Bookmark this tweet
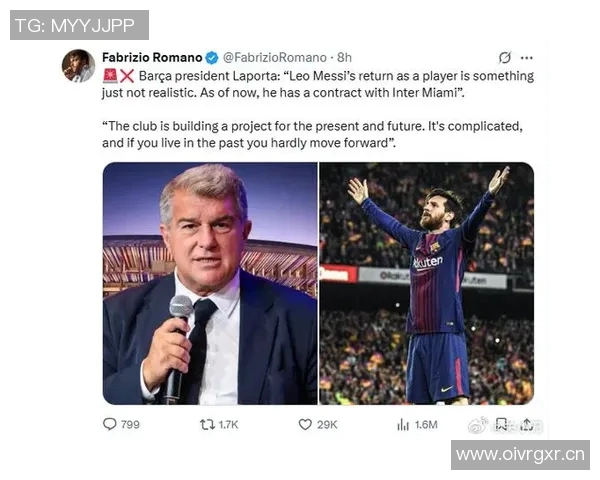Screen dimensions: 600x480 click(x=501, y=424)
